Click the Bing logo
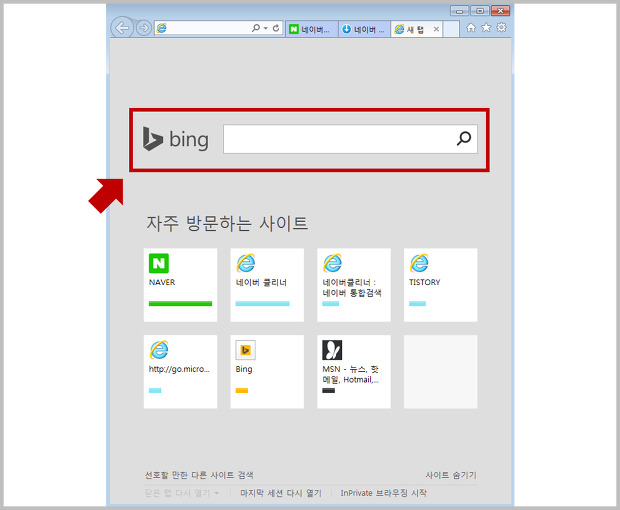Image resolution: width=620 pixels, height=510 pixels. (176, 139)
